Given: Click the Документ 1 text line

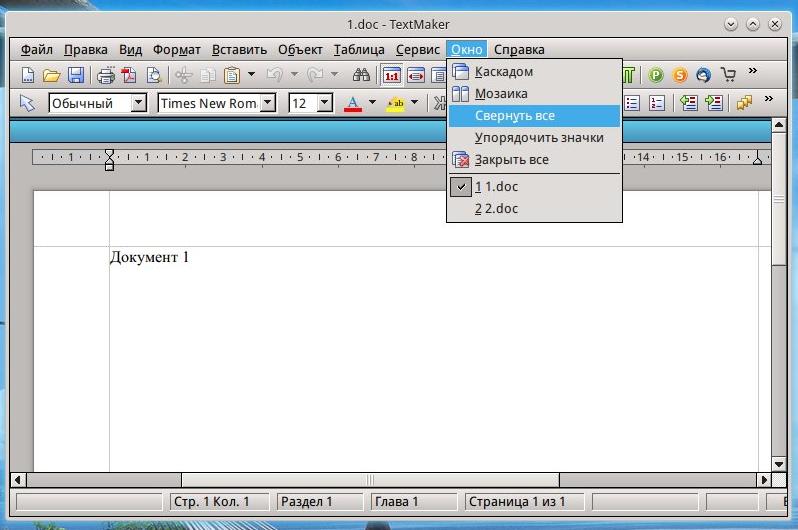Looking at the screenshot, I should (149, 257).
